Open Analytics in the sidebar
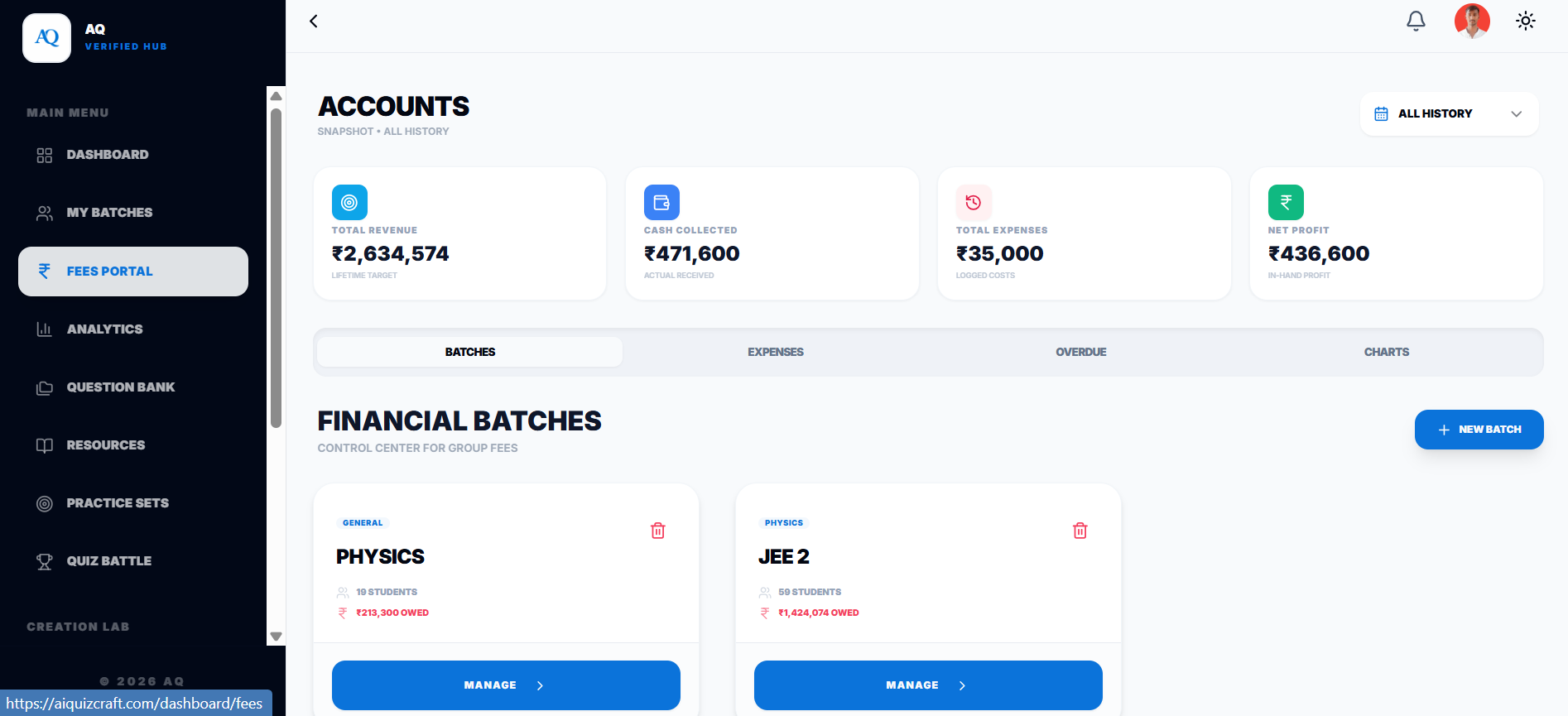The width and height of the screenshot is (1568, 716). (133, 329)
